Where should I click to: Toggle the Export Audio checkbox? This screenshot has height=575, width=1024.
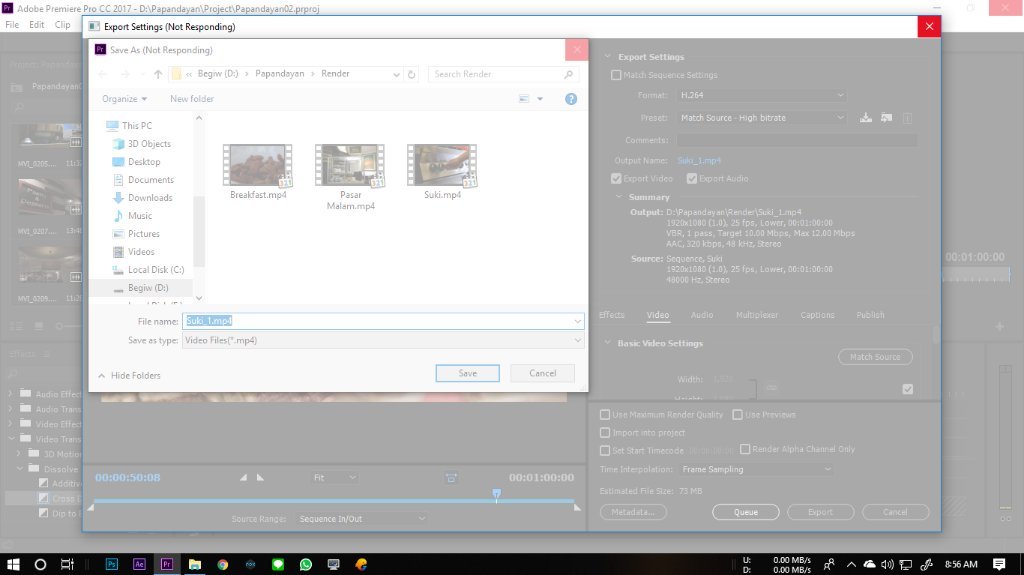pyautogui.click(x=692, y=179)
